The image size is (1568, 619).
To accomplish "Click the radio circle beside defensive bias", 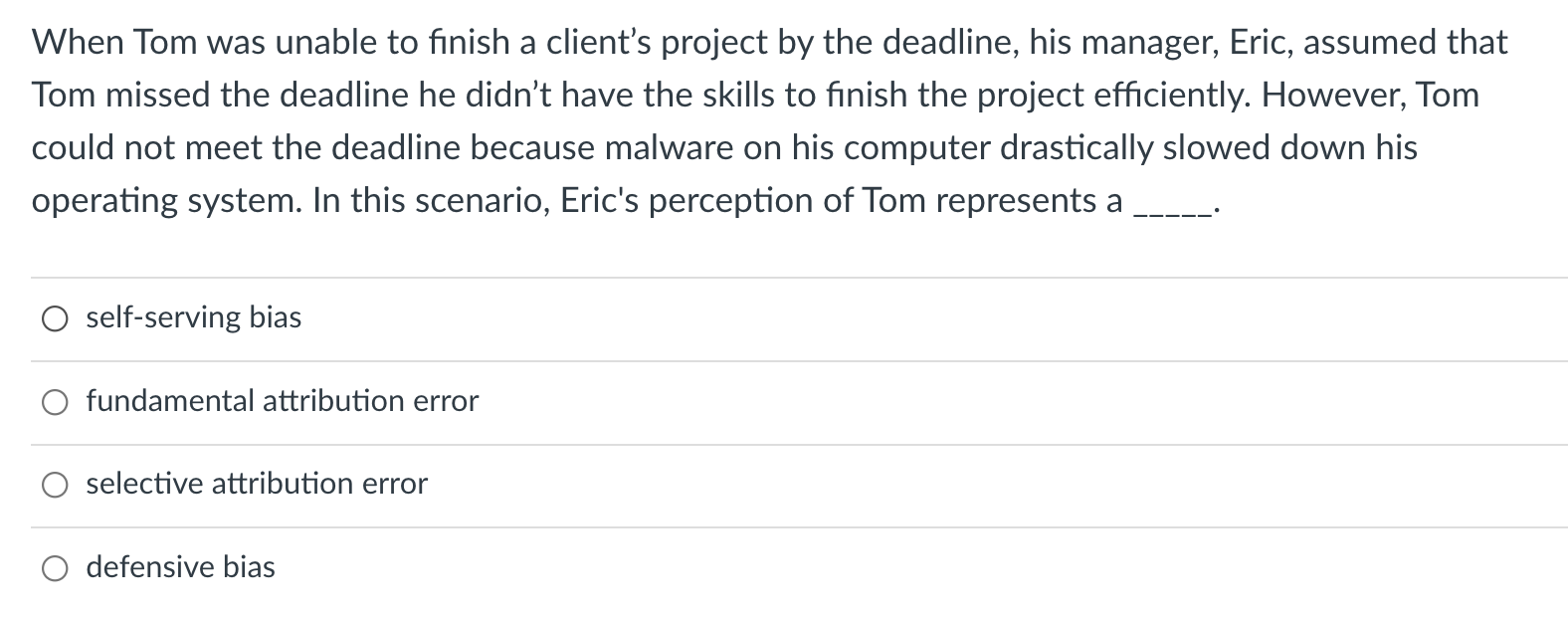I will (x=56, y=567).
